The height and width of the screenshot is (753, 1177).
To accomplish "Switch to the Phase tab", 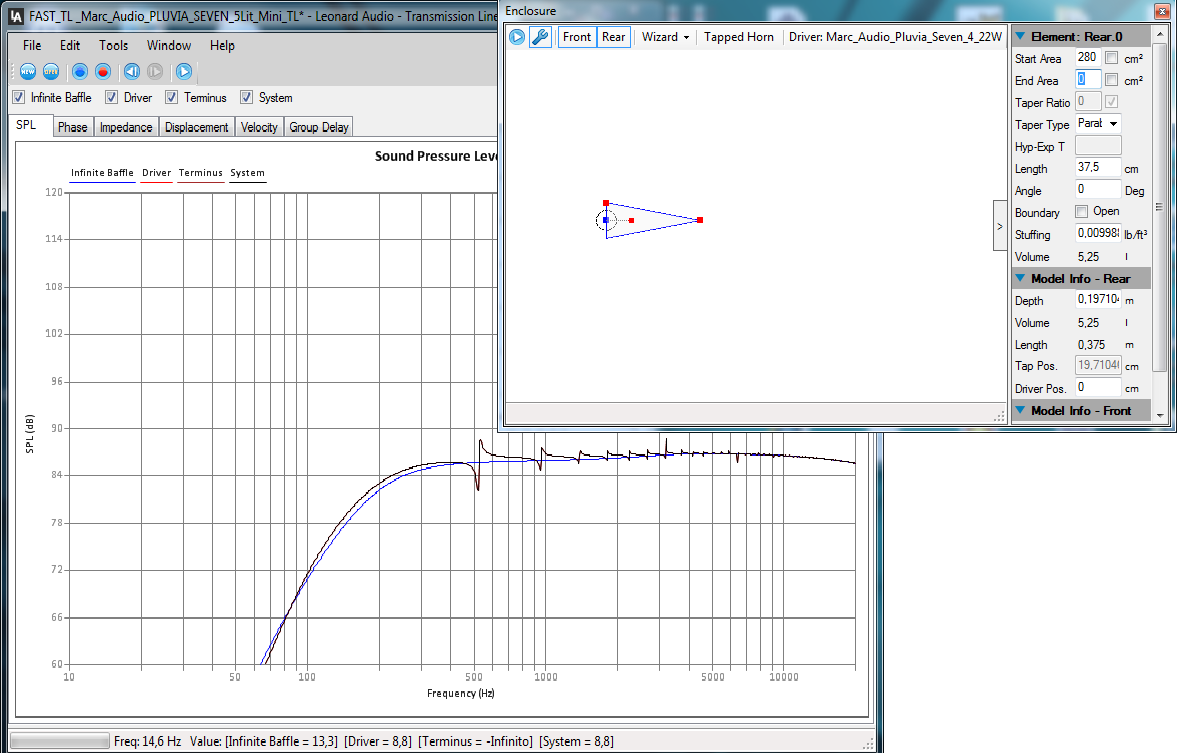I will tap(73, 127).
